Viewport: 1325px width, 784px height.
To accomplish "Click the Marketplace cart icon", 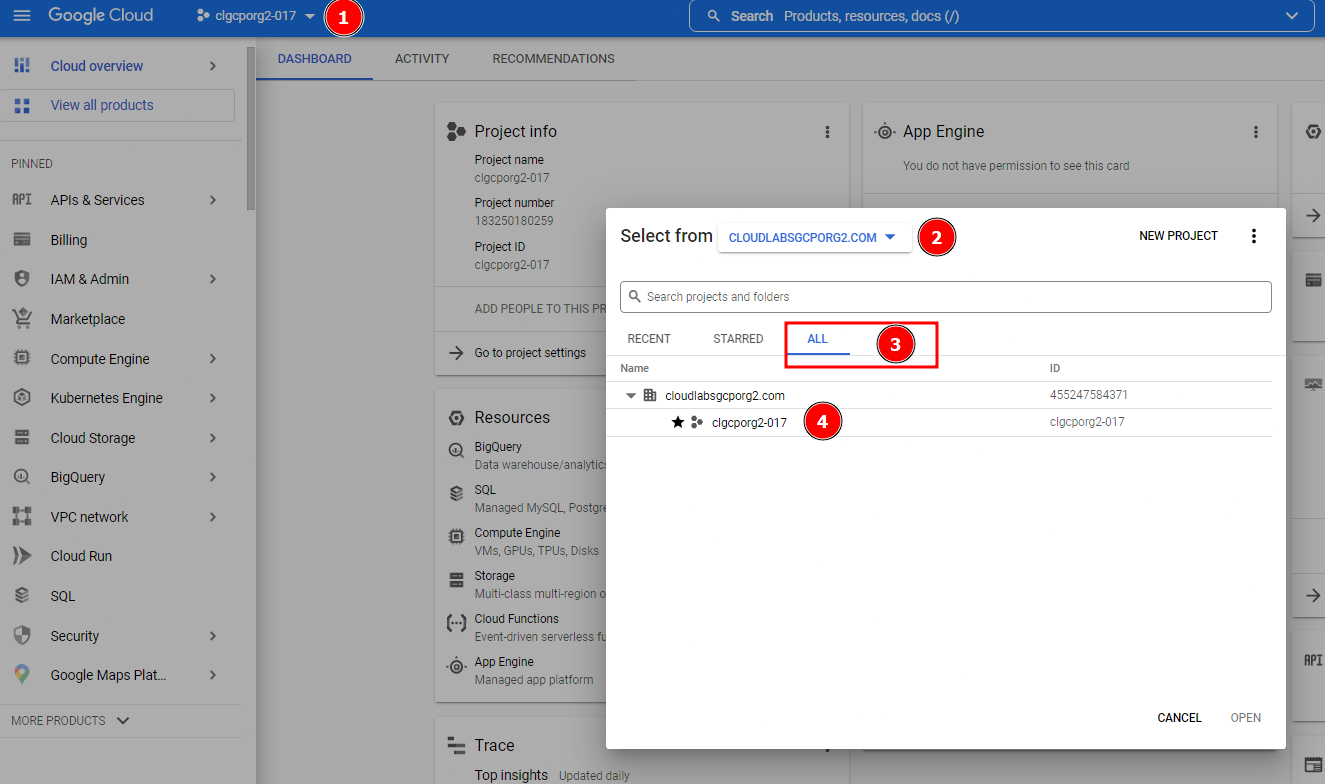I will pos(22,319).
